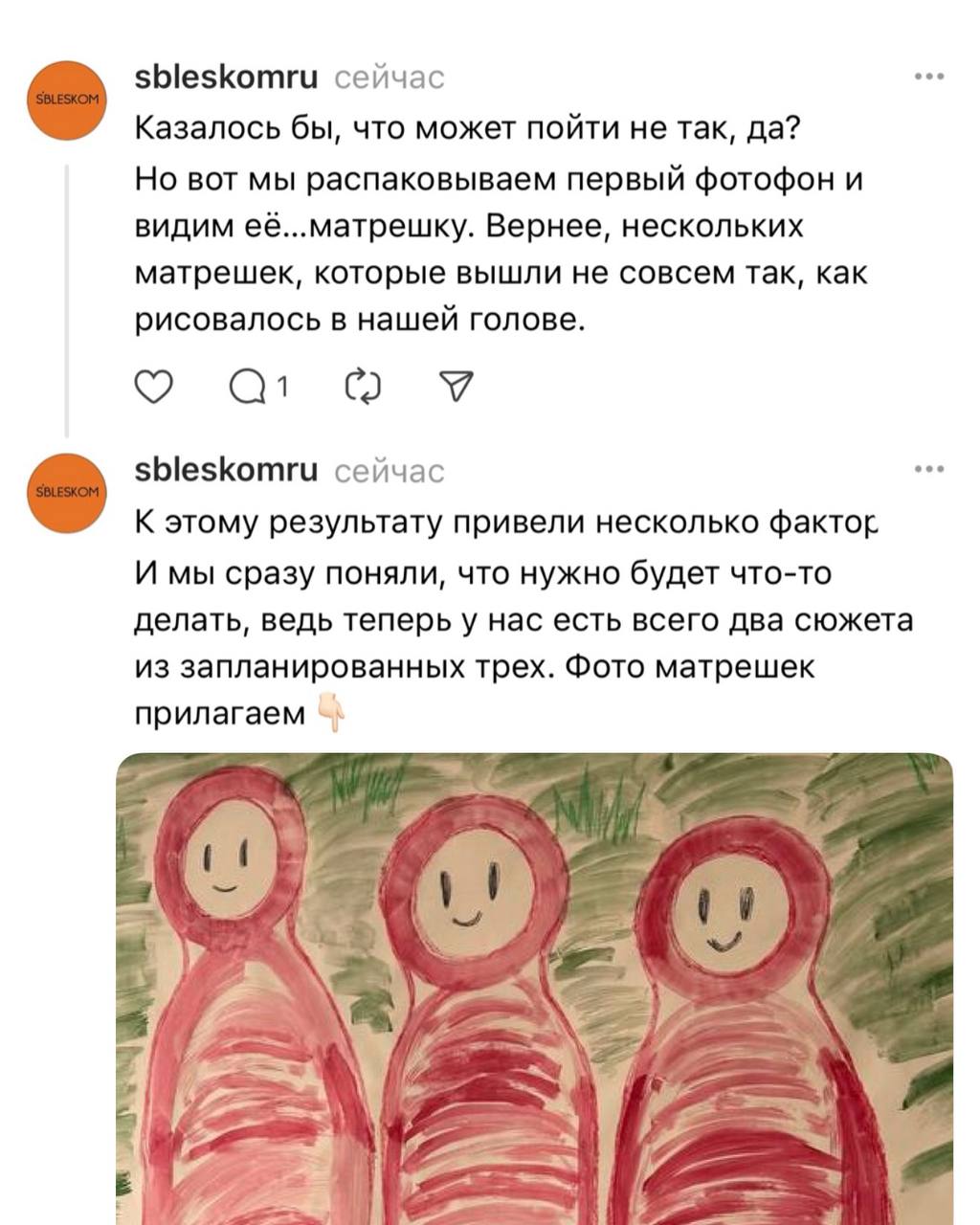Repost the first post using arrows icon
Image resolution: width=980 pixels, height=1225 pixels.
363,387
